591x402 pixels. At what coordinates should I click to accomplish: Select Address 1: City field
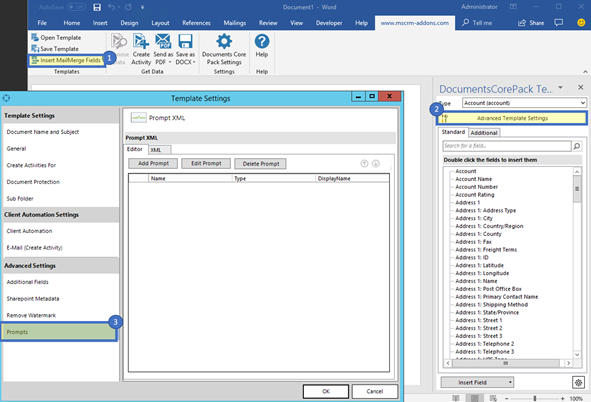(x=474, y=218)
